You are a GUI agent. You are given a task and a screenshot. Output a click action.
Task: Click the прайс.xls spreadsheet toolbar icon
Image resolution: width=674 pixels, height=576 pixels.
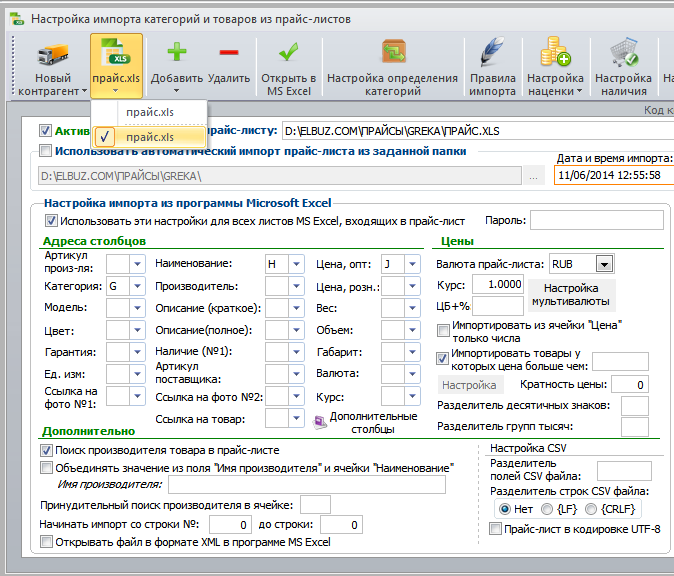point(115,52)
